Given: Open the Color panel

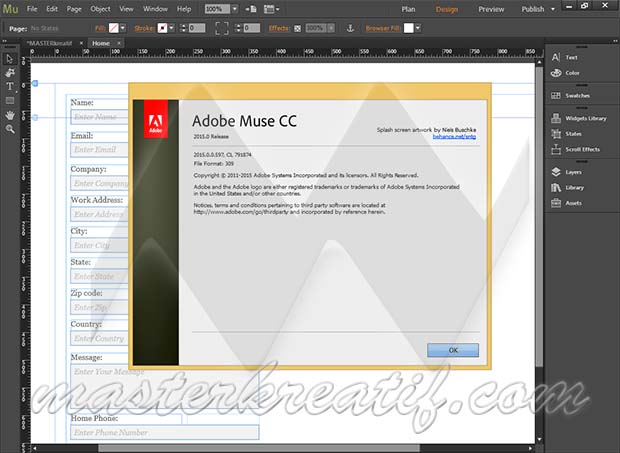Looking at the screenshot, I should [x=565, y=73].
